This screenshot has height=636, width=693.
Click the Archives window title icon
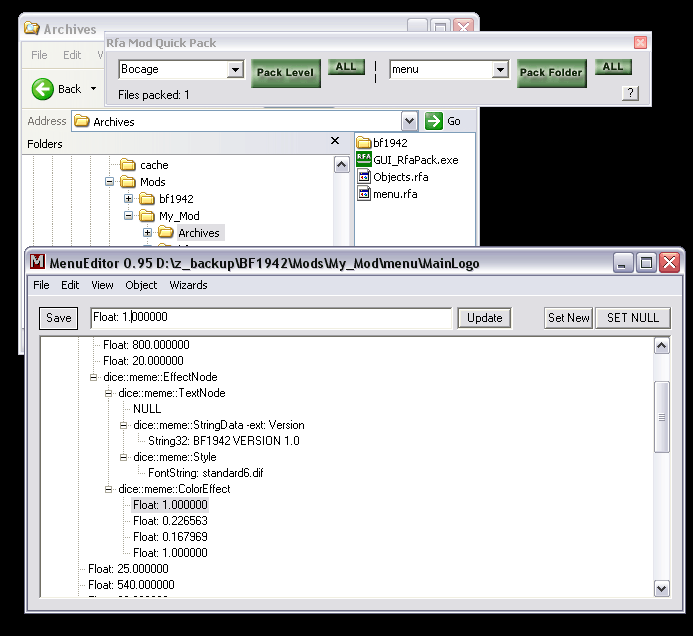click(32, 28)
